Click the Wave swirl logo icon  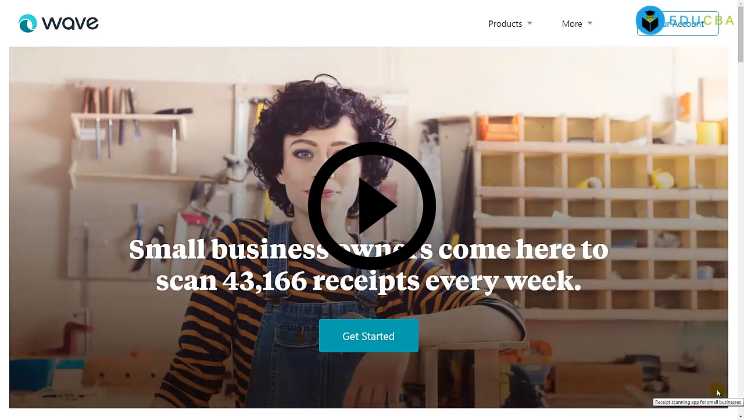(28, 23)
